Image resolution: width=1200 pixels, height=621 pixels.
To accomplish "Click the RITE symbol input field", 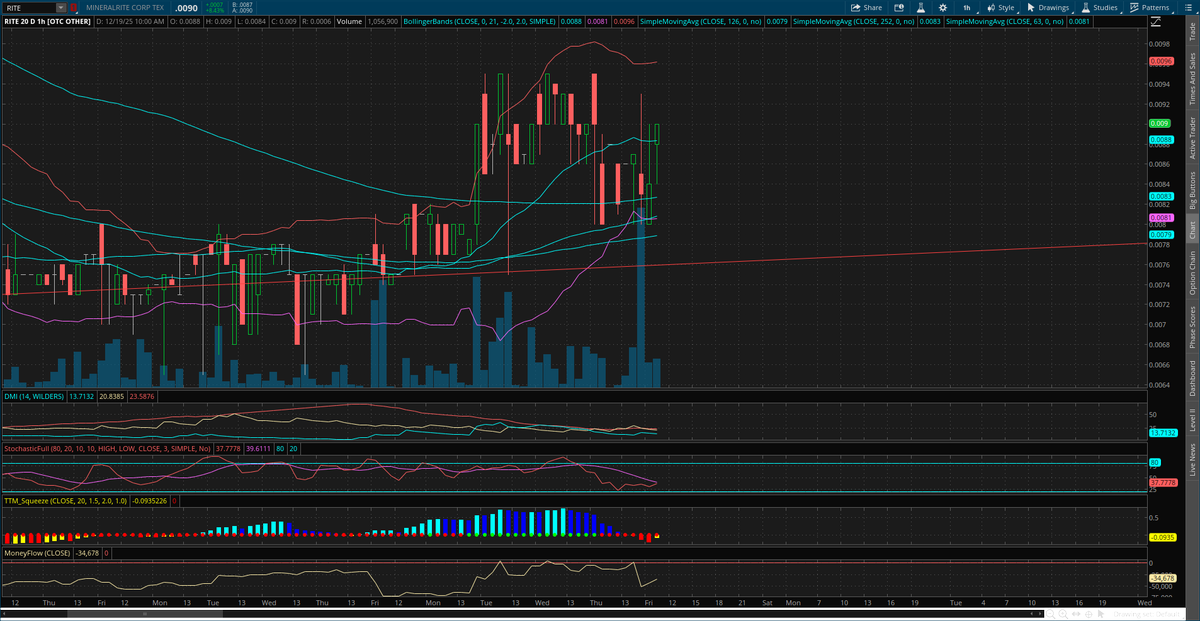I will 29,7.
